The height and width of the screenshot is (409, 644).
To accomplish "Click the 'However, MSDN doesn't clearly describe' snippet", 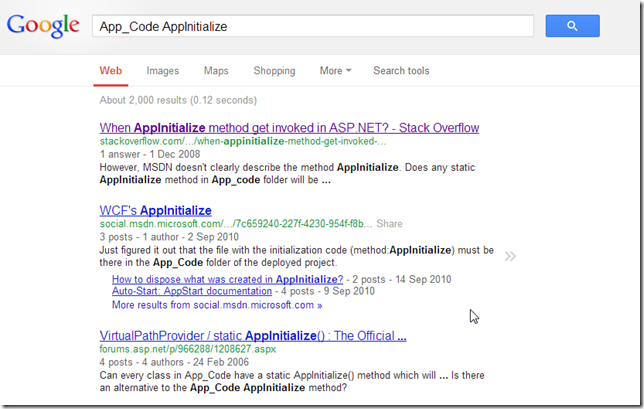I will pyautogui.click(x=287, y=174).
